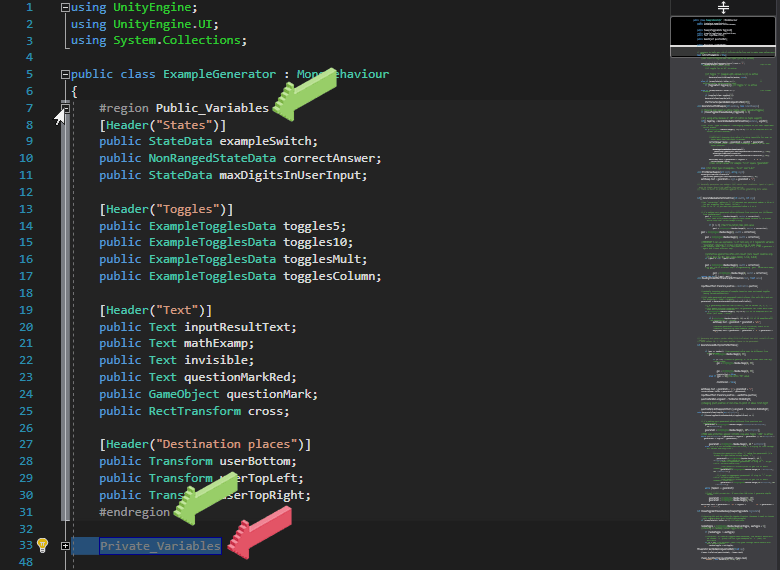Click Header "Destination places" attribute

pyautogui.click(x=205, y=444)
